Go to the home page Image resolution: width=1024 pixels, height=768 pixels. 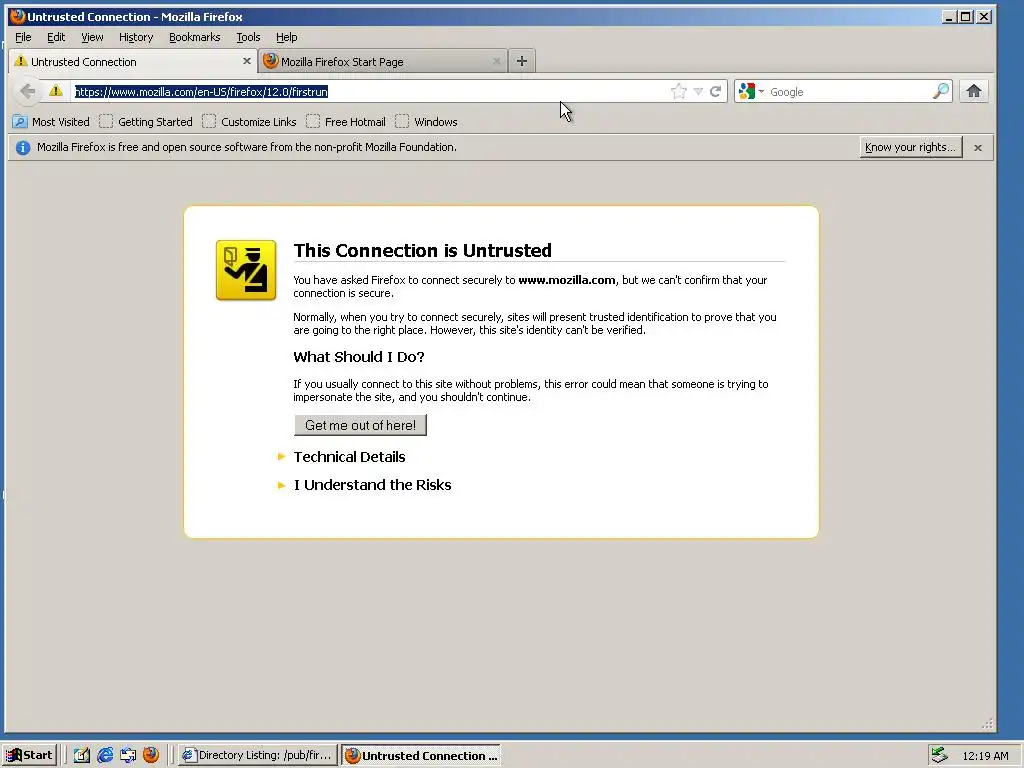click(x=974, y=91)
